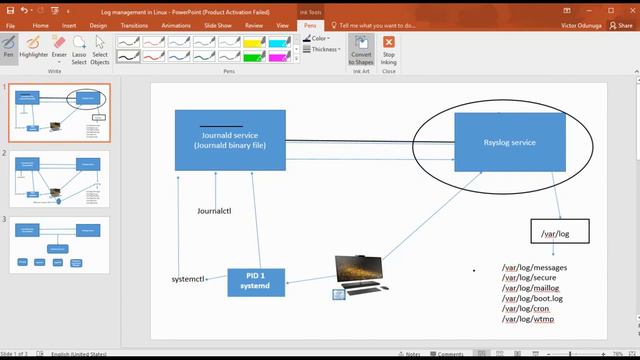Click Stop Inking to close ink tools
The image size is (640, 360).
389,50
